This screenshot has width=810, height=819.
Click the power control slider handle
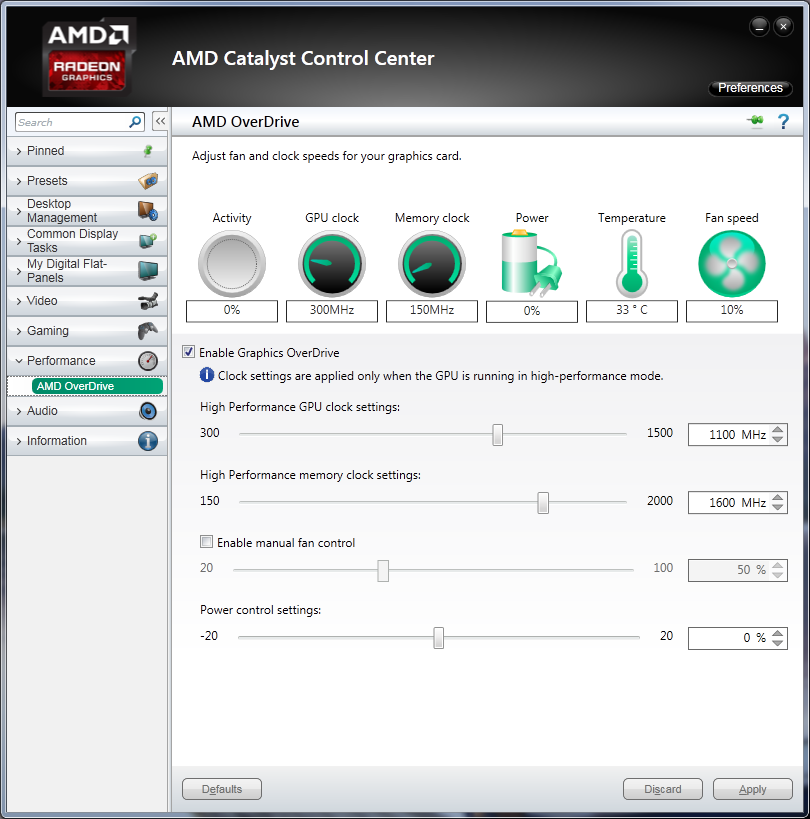(x=439, y=638)
